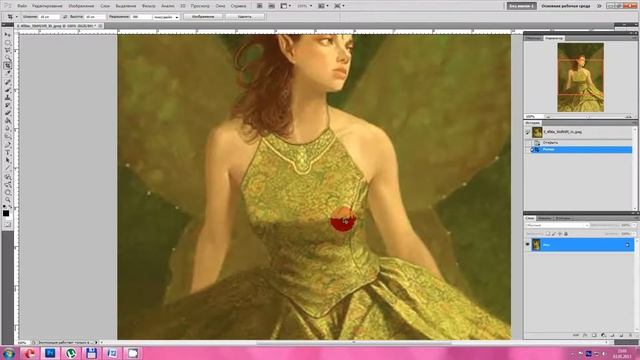Image resolution: width=640 pixels, height=360 pixels.
Task: Open the Фильтр menu
Action: pyautogui.click(x=149, y=6)
